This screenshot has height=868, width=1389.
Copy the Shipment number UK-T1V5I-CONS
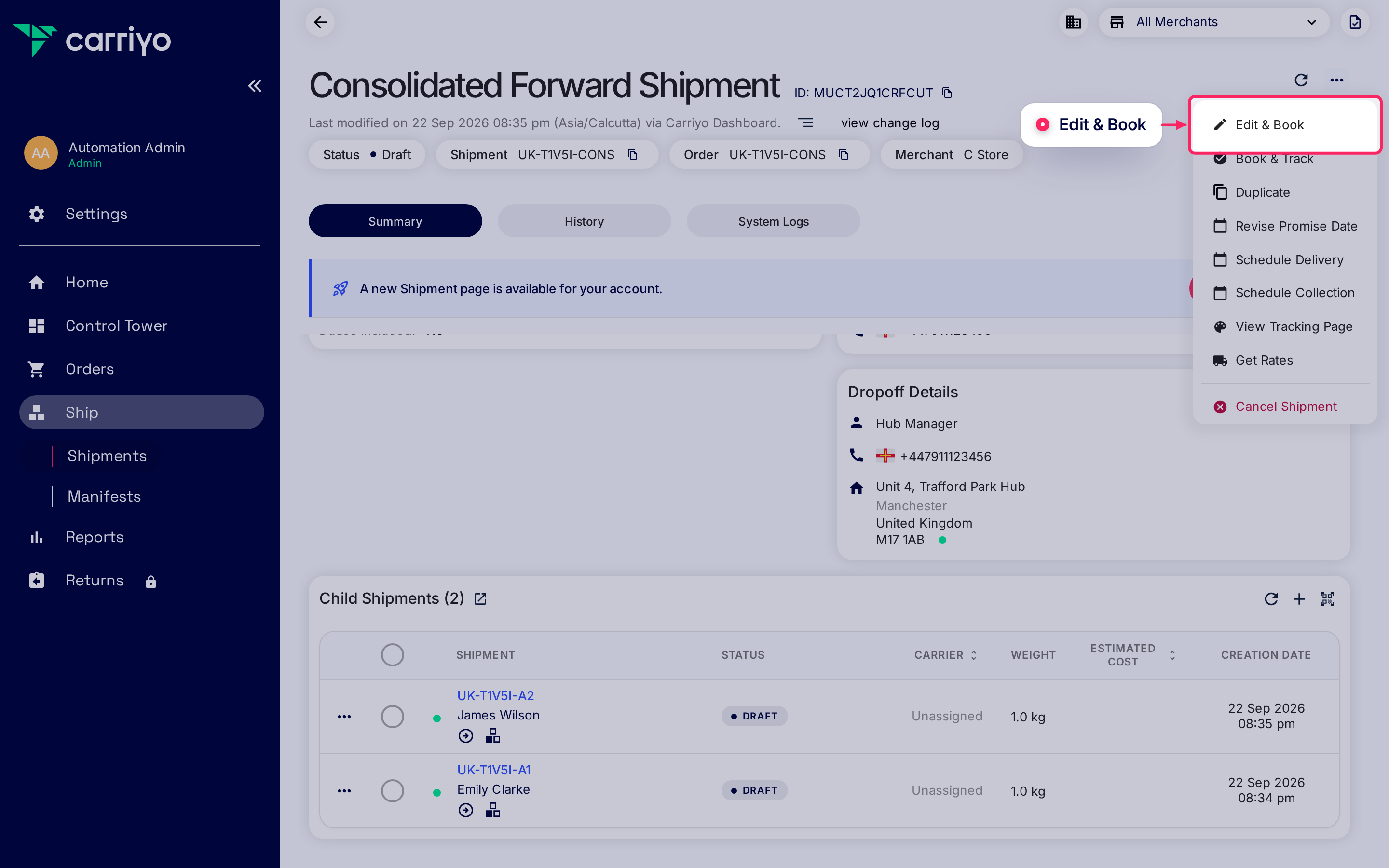(x=632, y=155)
